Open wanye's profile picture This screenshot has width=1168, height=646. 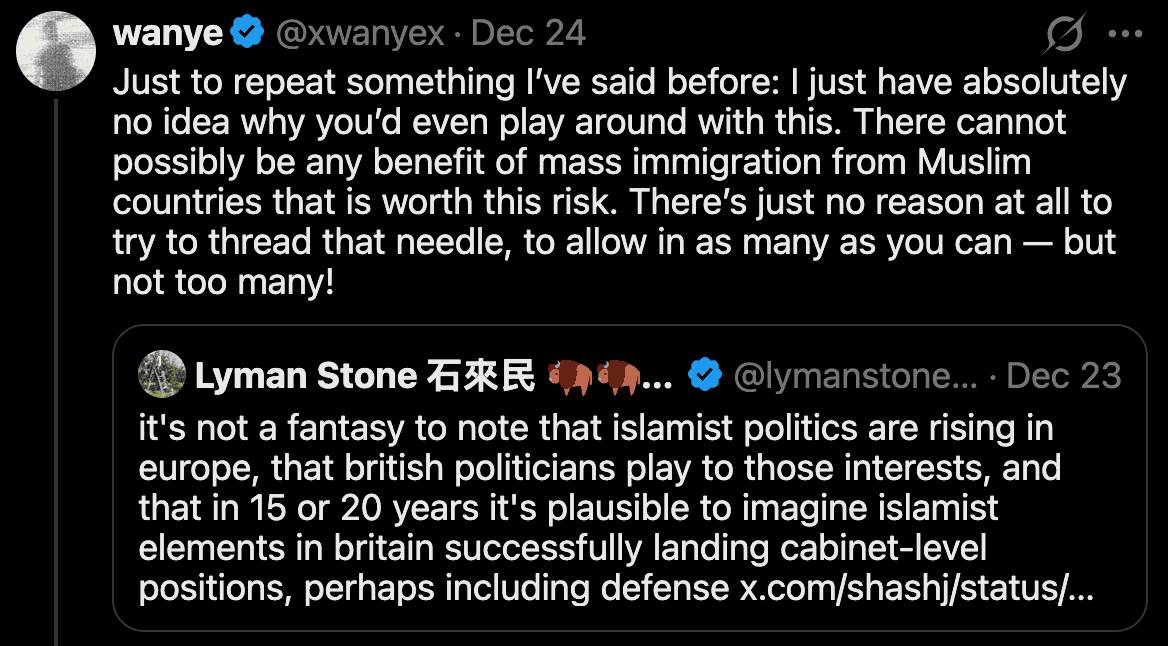click(x=57, y=51)
